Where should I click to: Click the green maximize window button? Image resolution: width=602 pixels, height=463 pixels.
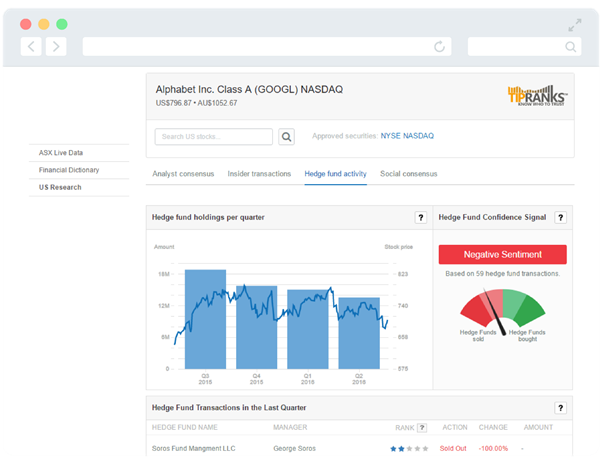(x=62, y=24)
